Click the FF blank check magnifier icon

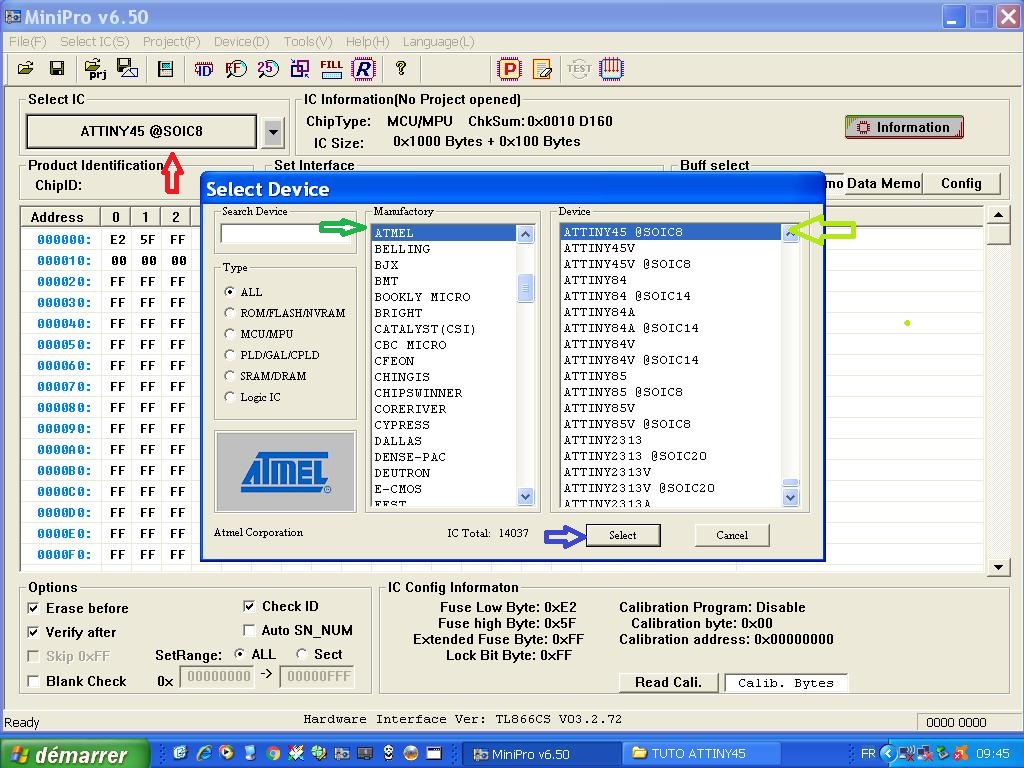tap(236, 69)
